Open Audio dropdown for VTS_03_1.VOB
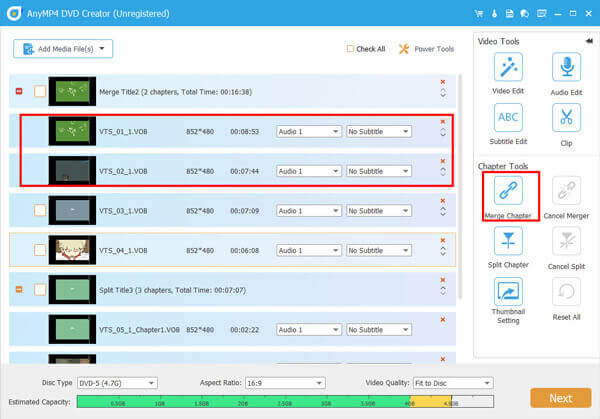 pyautogui.click(x=308, y=211)
